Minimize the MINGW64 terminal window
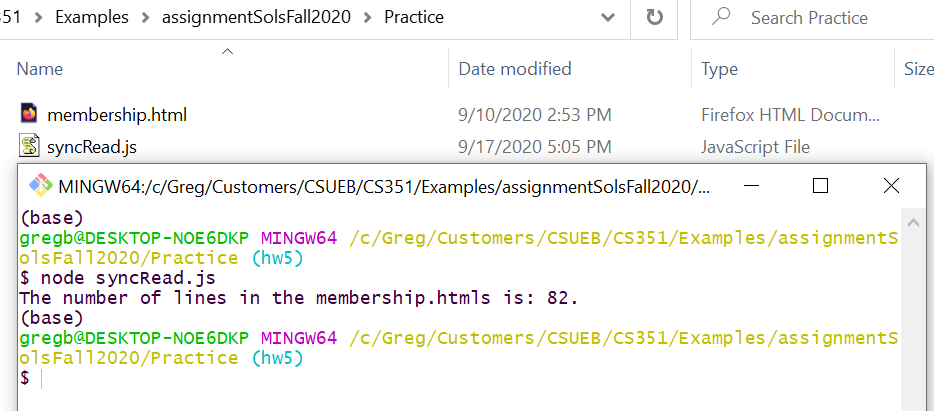The height and width of the screenshot is (411, 934). coord(752,186)
